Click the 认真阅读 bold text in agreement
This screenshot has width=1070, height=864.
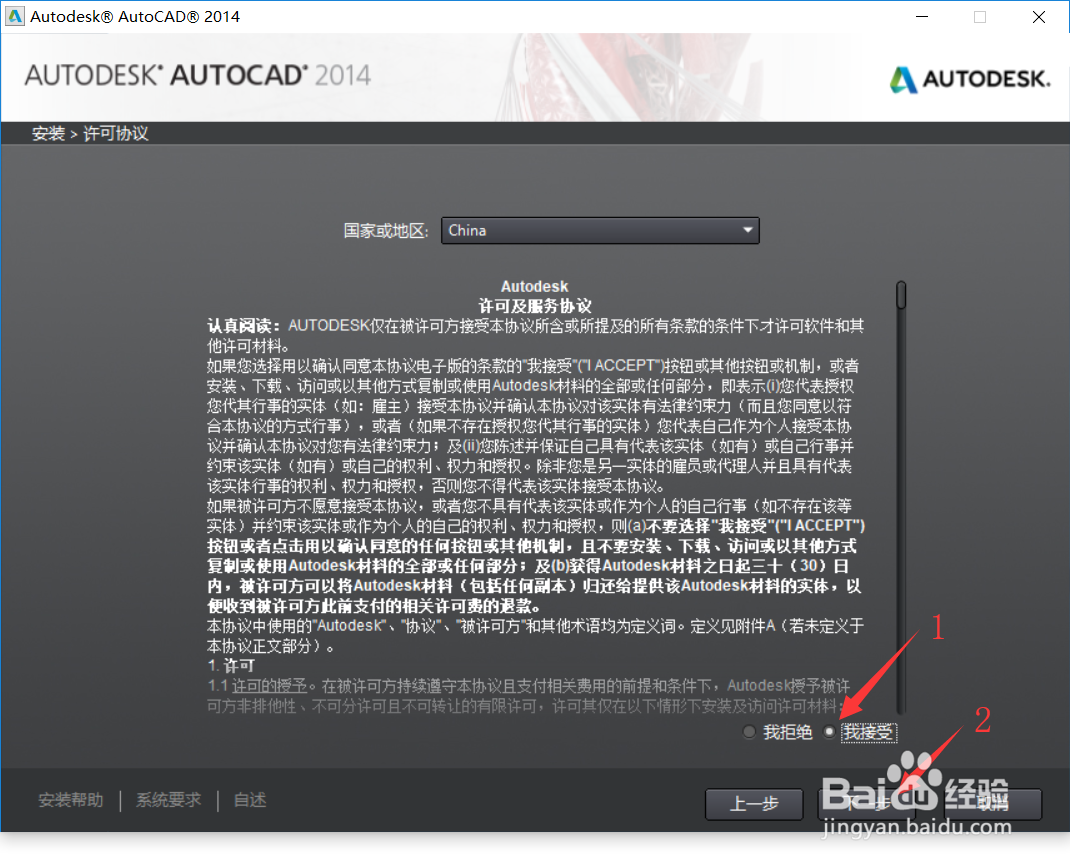(x=244, y=326)
